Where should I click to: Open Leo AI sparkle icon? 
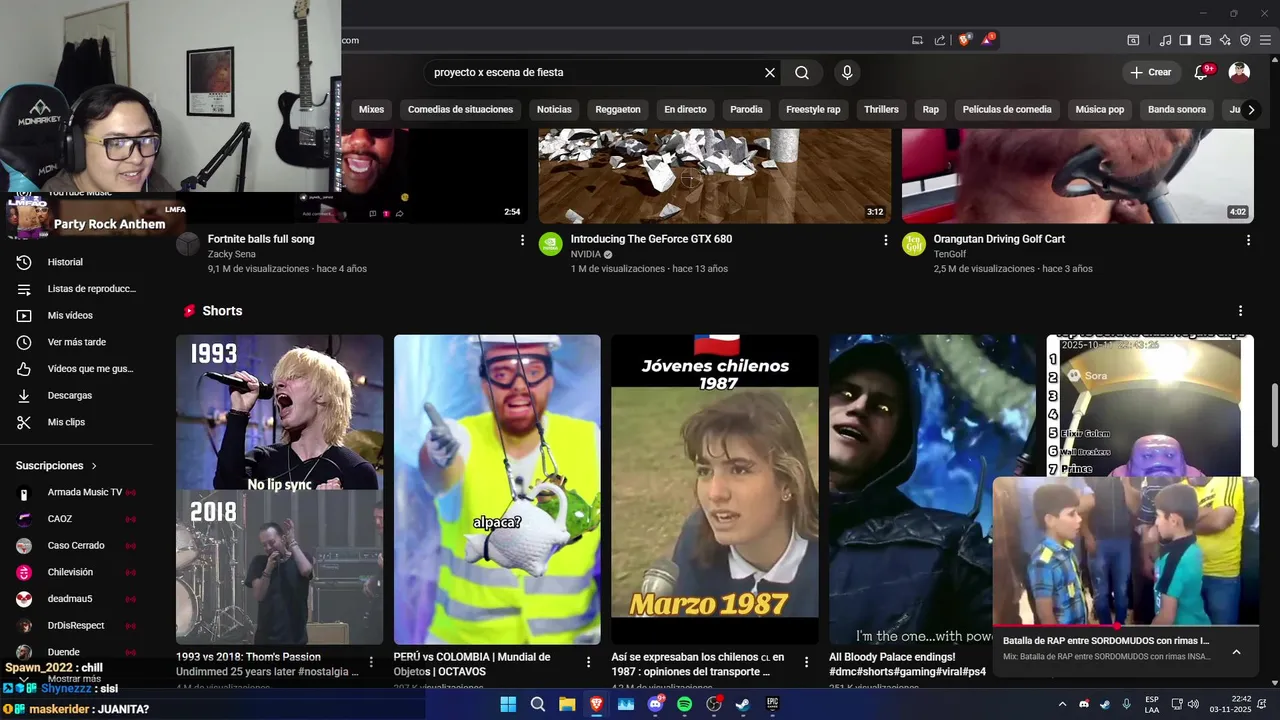pos(1225,40)
